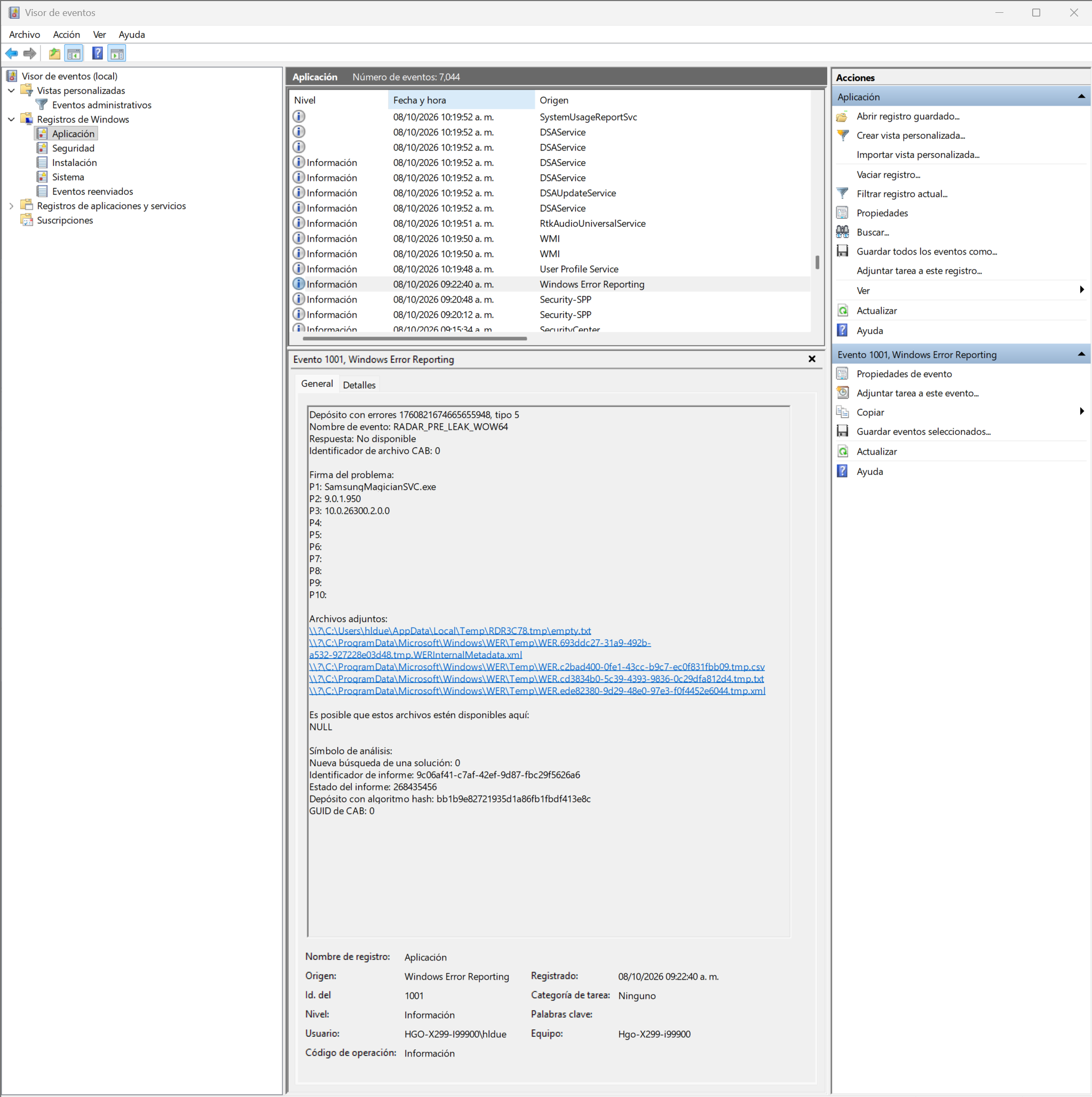
Task: Click the Guardar eventos seleccionados disk icon
Action: 843,432
